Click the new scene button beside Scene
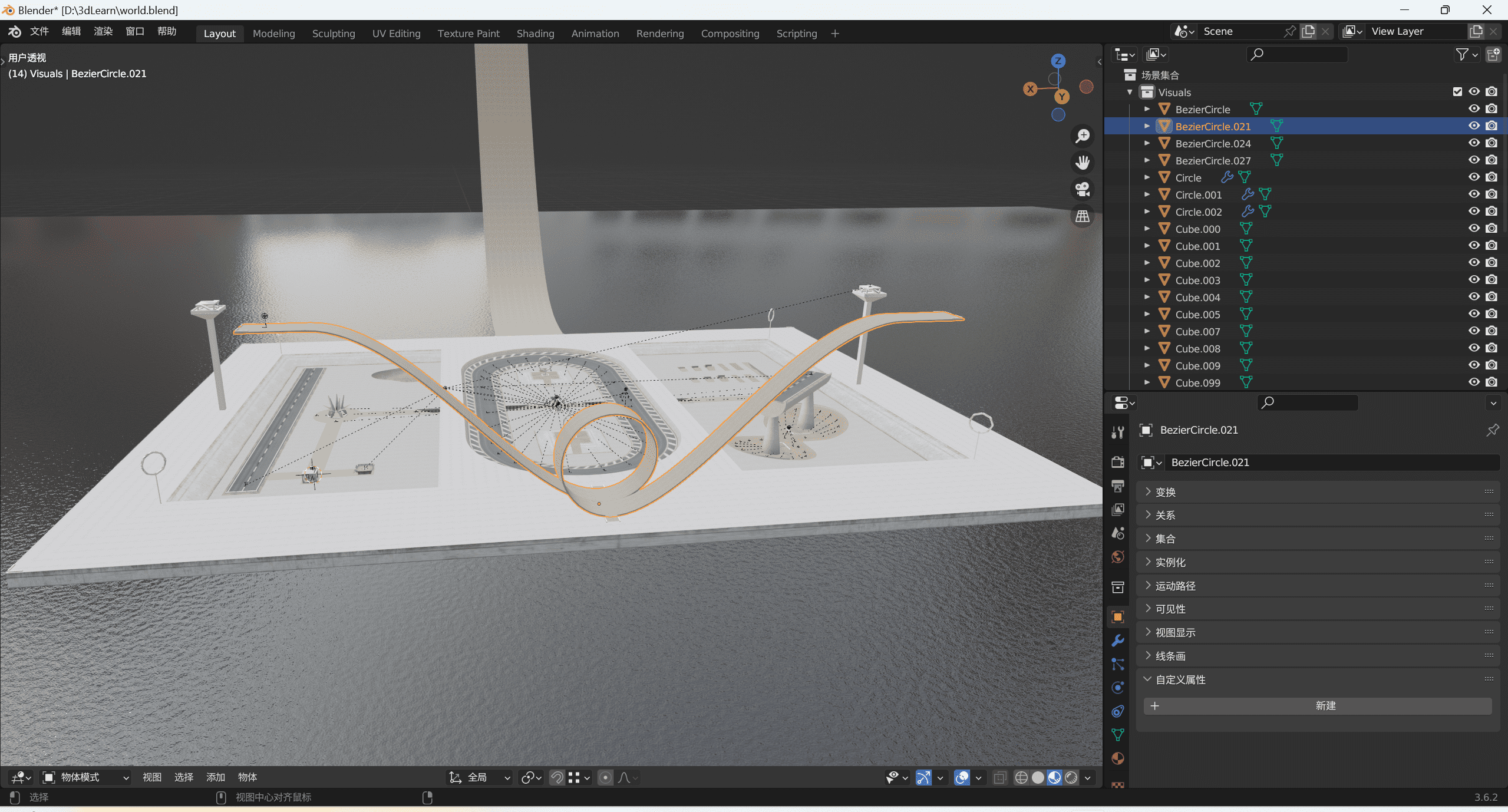The image size is (1508, 812). pos(1308,31)
